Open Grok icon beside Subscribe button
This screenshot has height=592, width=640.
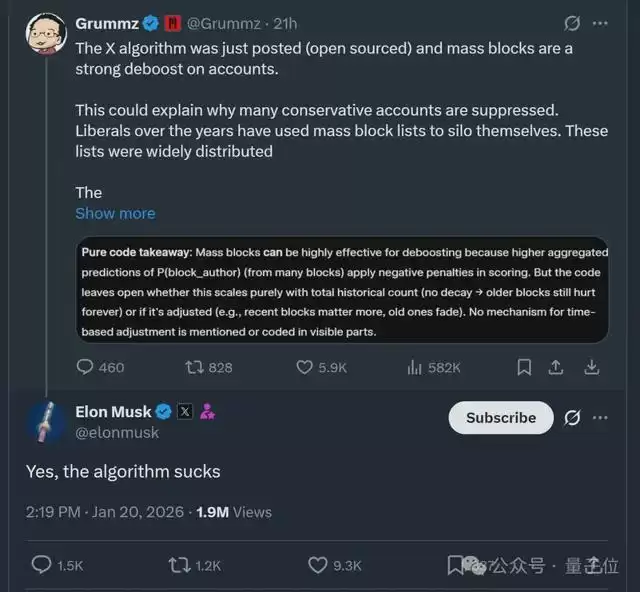tap(572, 418)
